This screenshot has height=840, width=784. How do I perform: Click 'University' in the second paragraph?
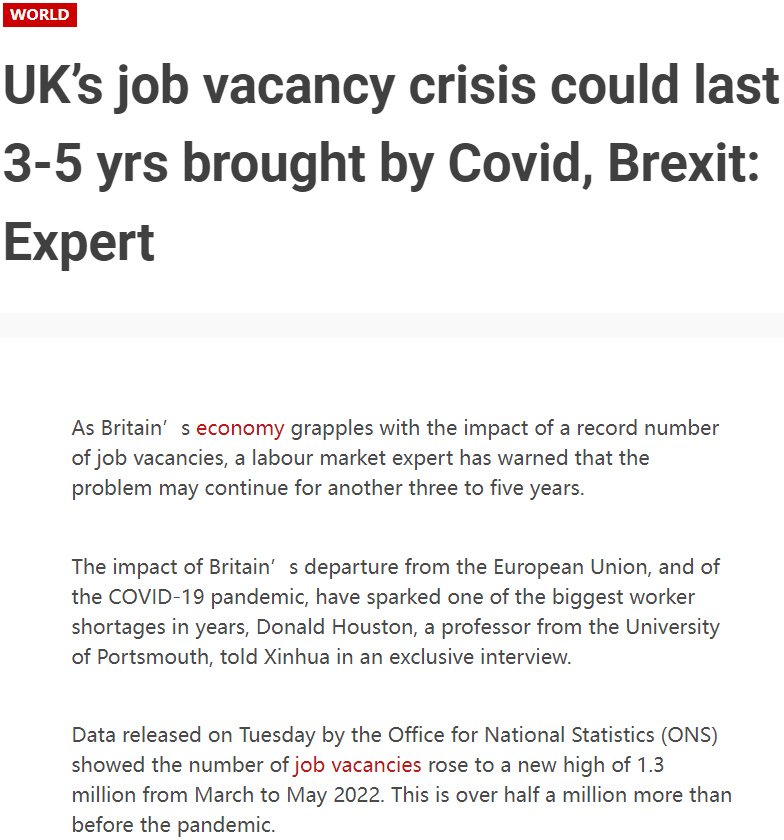672,627
